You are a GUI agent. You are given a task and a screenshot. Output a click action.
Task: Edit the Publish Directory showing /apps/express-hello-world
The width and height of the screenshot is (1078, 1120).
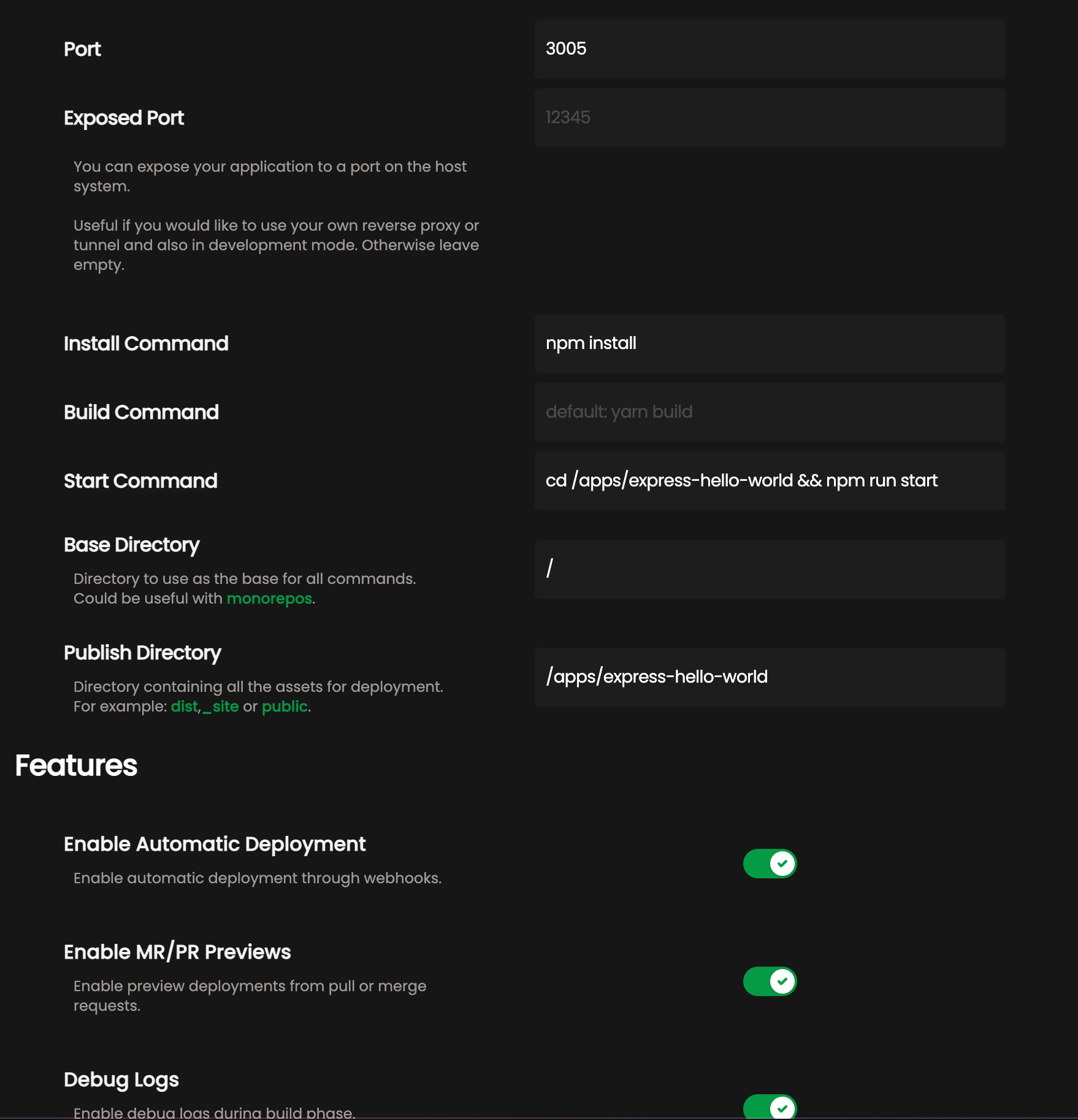[x=770, y=677]
